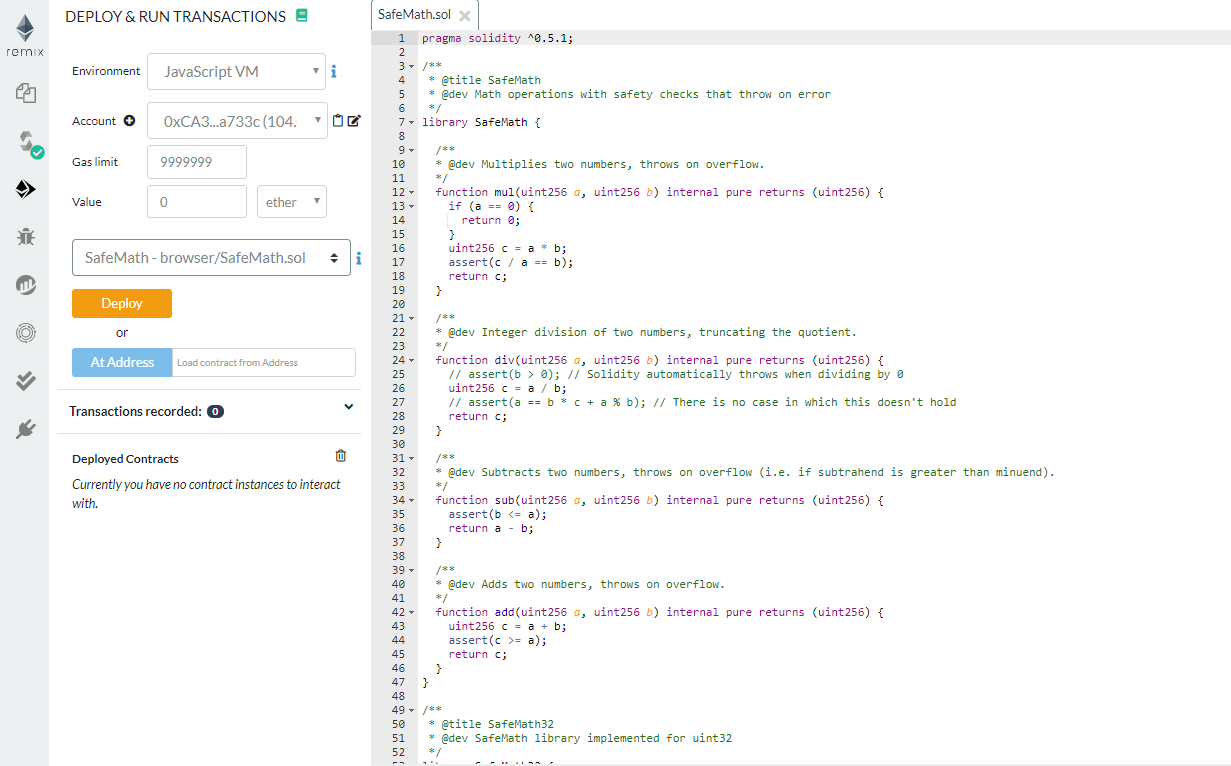The height and width of the screenshot is (766, 1231).
Task: Click 'library SafeMath {' code line
Action: [481, 122]
